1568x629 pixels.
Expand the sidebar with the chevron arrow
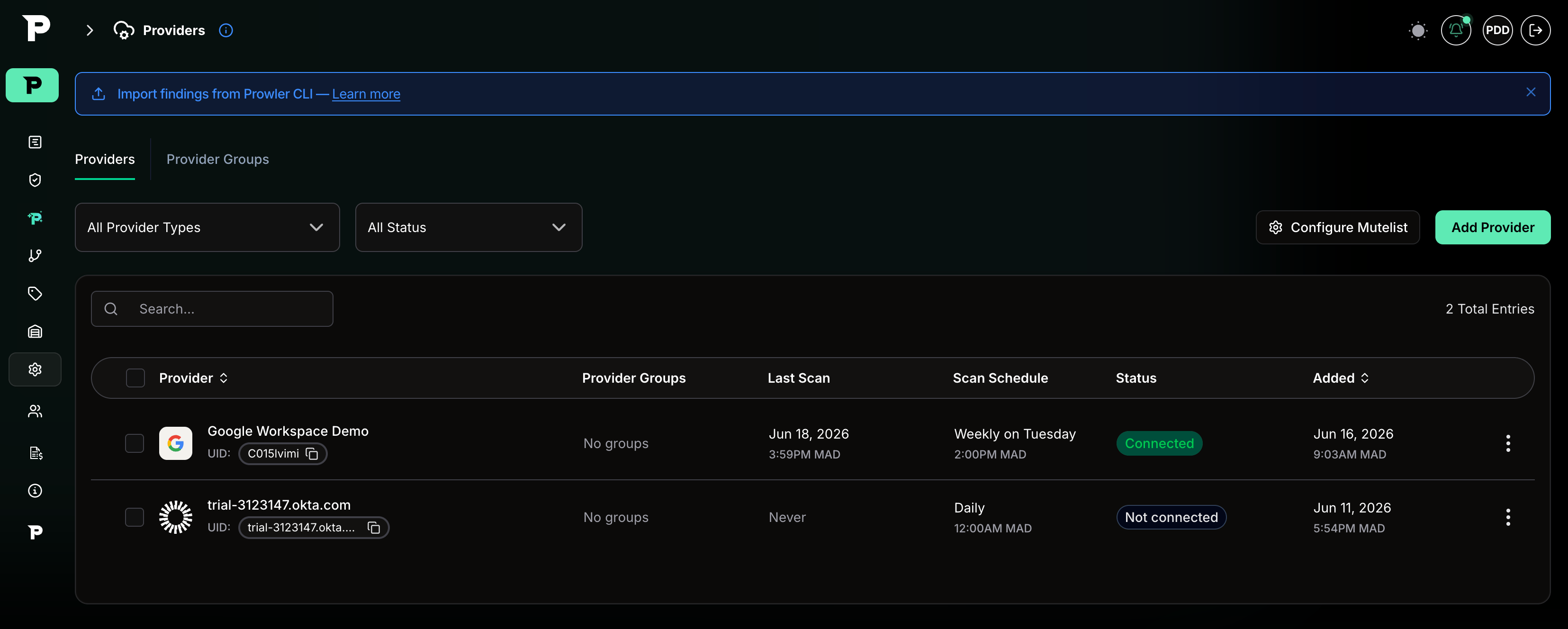90,30
